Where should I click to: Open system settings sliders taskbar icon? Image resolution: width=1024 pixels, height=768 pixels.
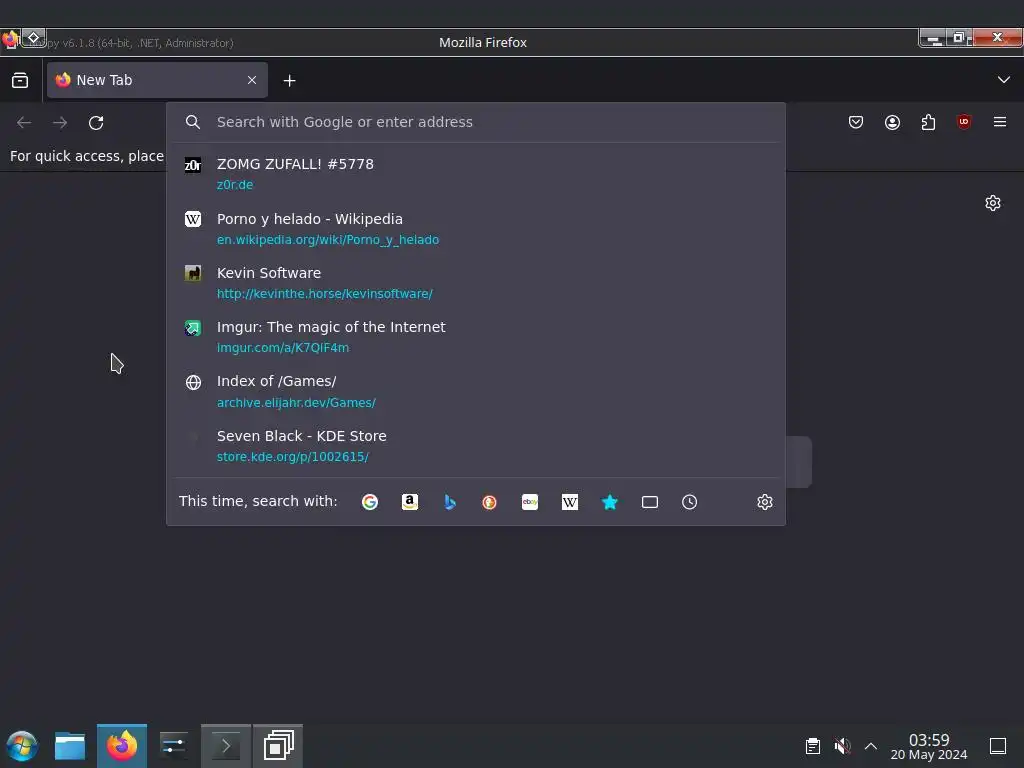173,746
